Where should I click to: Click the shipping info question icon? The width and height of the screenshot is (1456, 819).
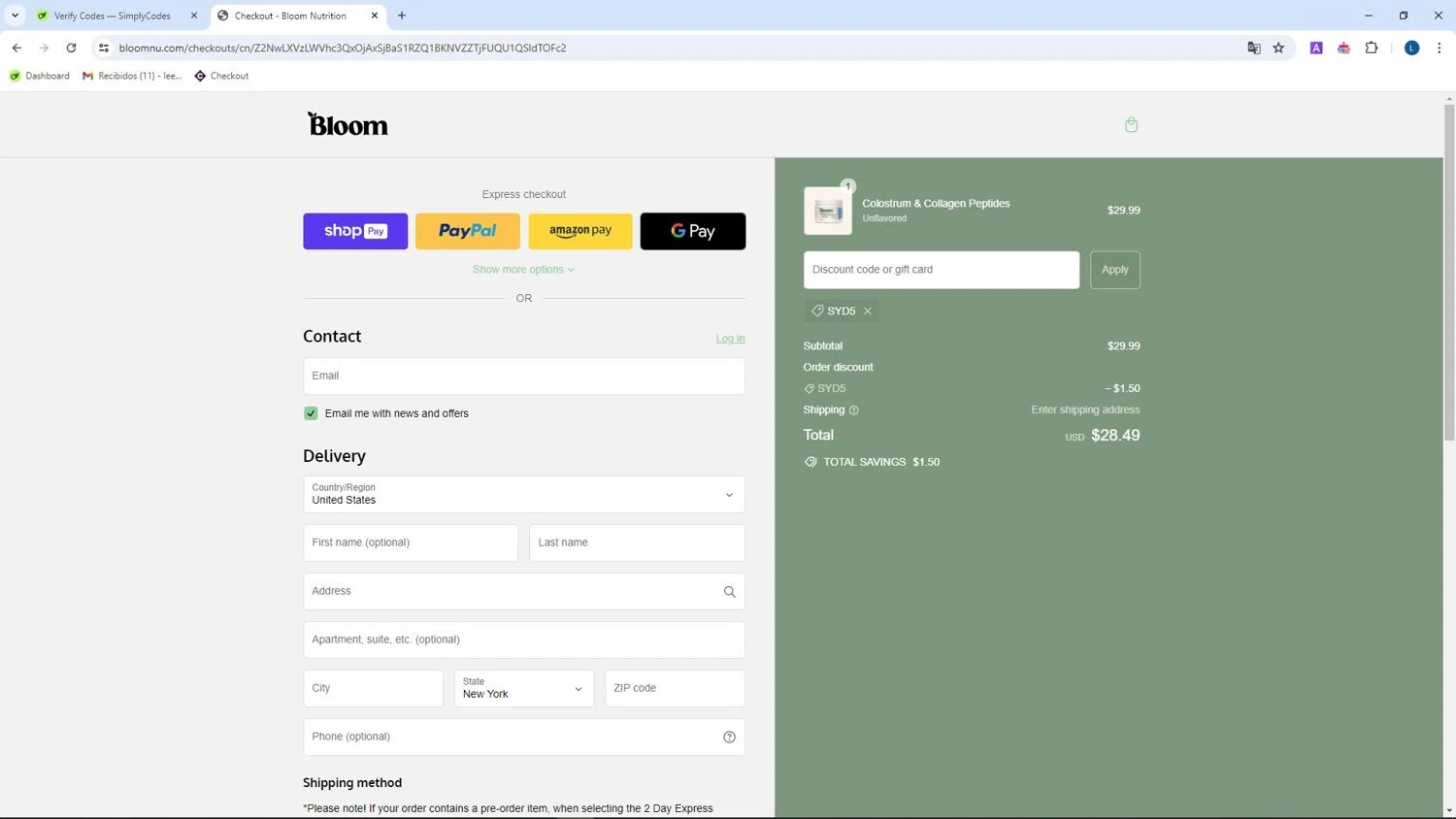tap(854, 410)
